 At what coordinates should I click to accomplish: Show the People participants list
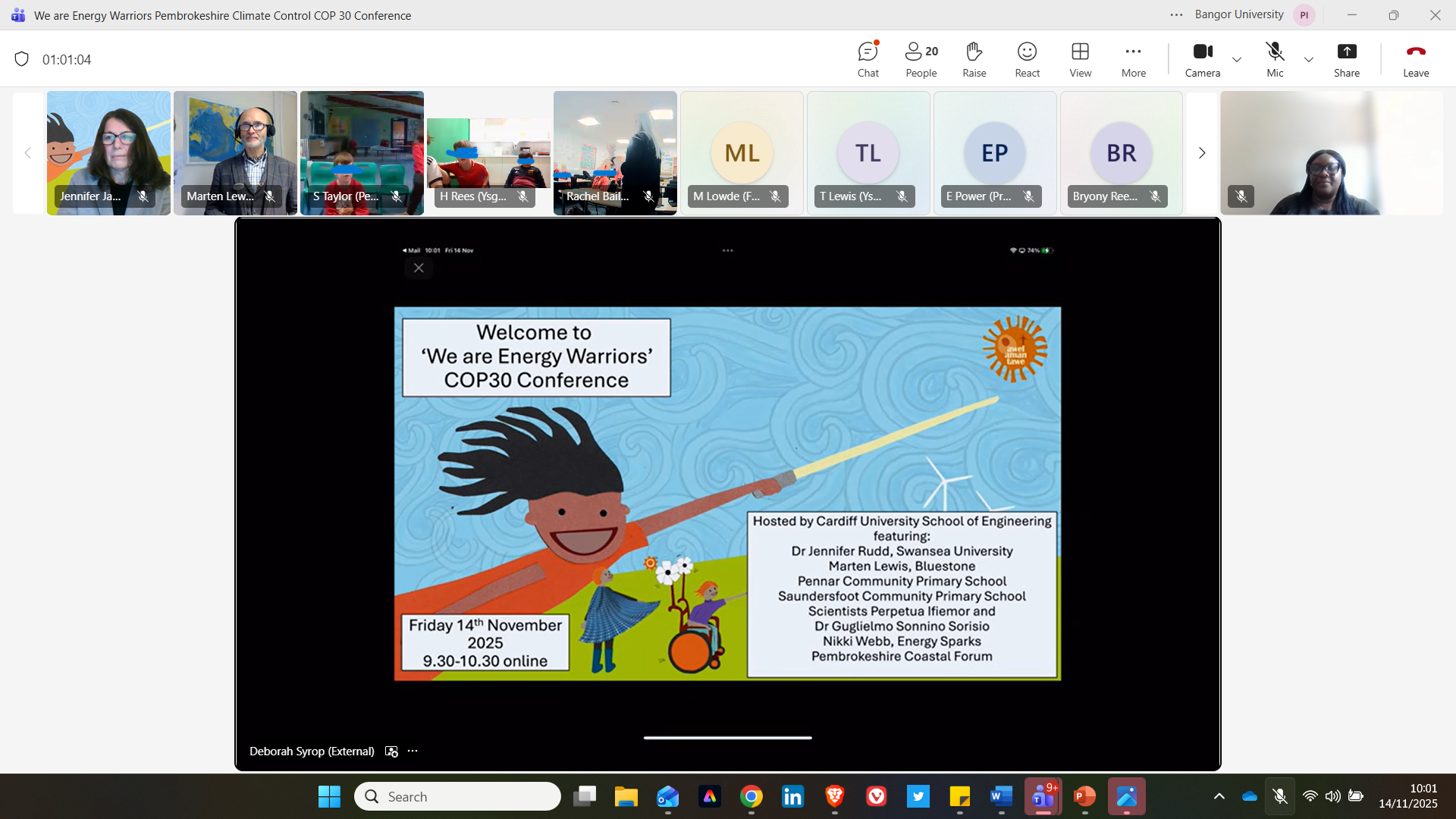coord(921,59)
